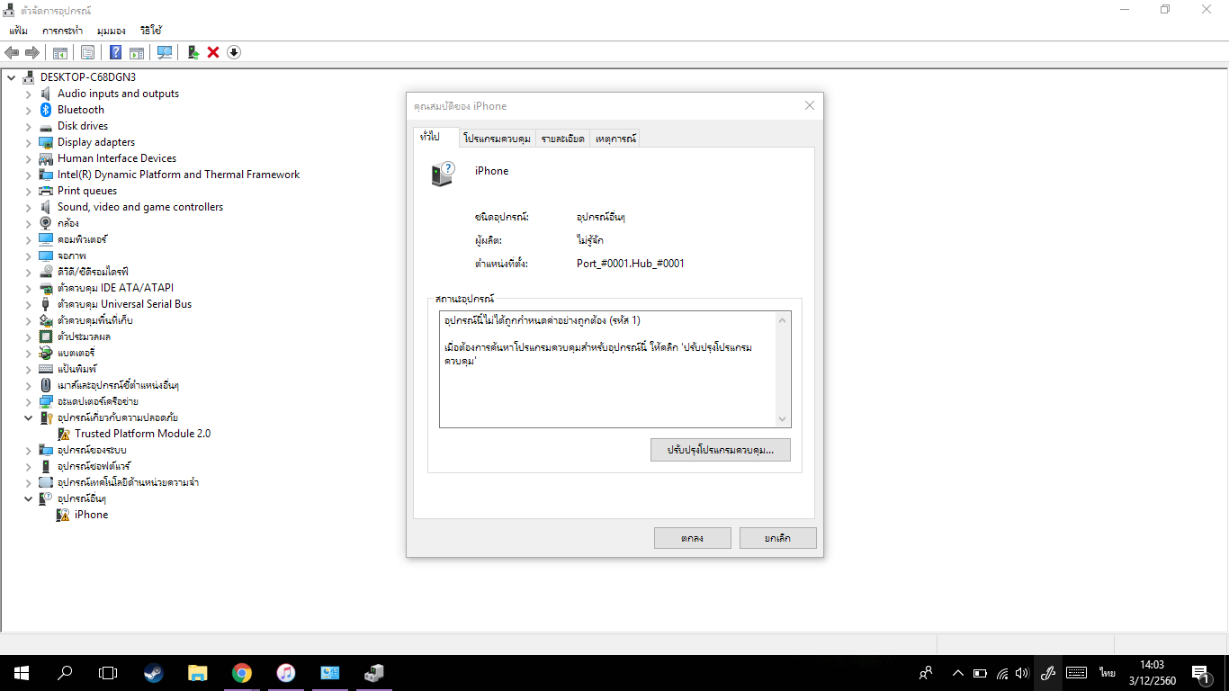This screenshot has width=1229, height=691.
Task: Open the วิธีใช้ menu
Action: [x=151, y=31]
